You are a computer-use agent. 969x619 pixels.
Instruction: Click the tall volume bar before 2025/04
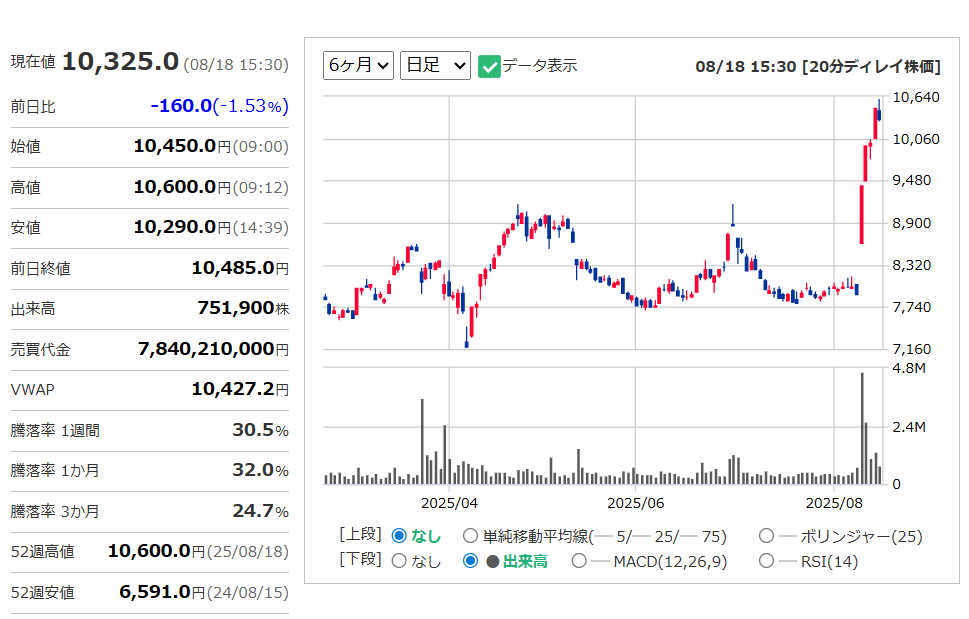coord(422,442)
